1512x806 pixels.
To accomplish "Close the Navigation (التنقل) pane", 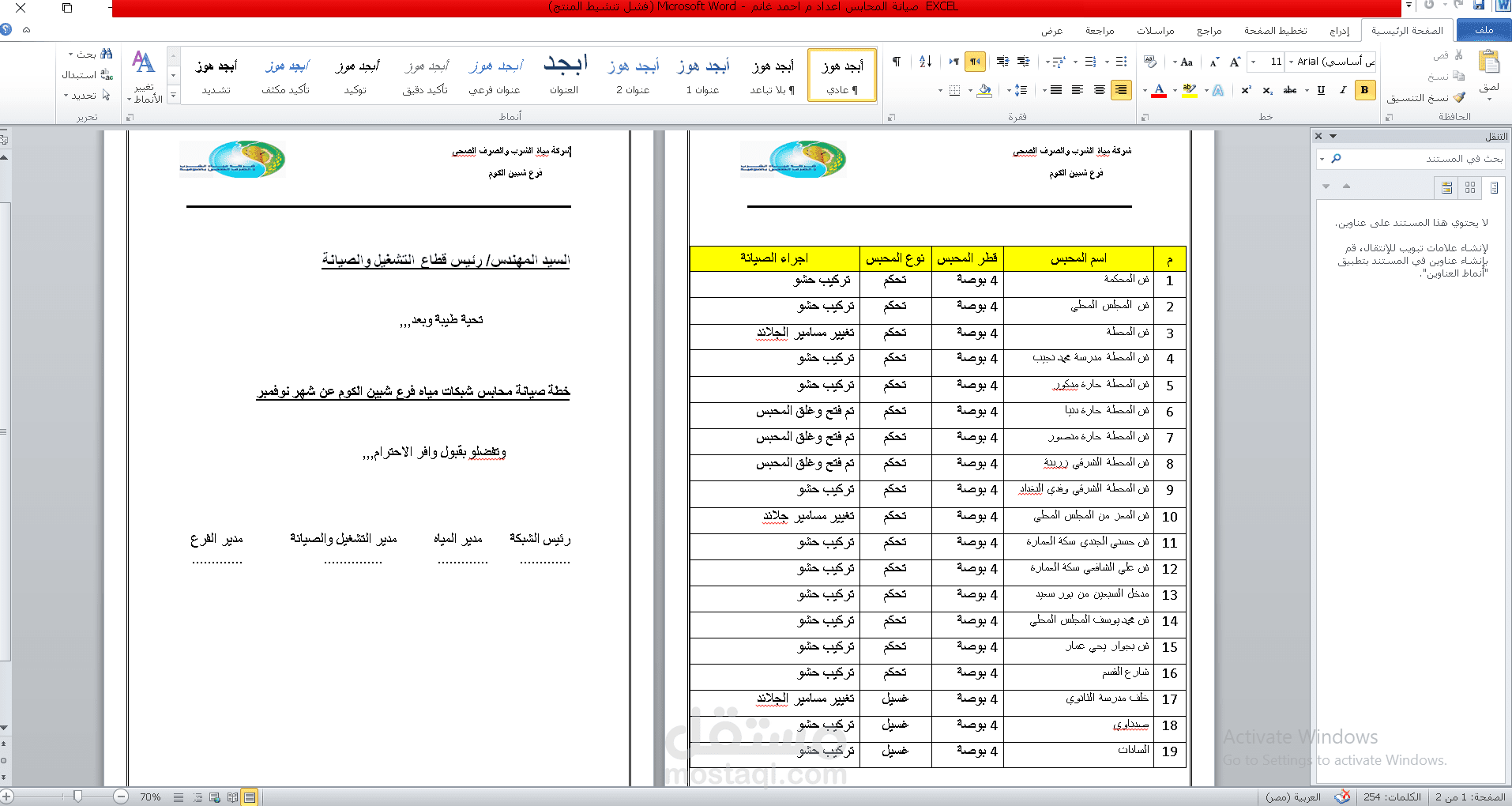I will [1318, 136].
